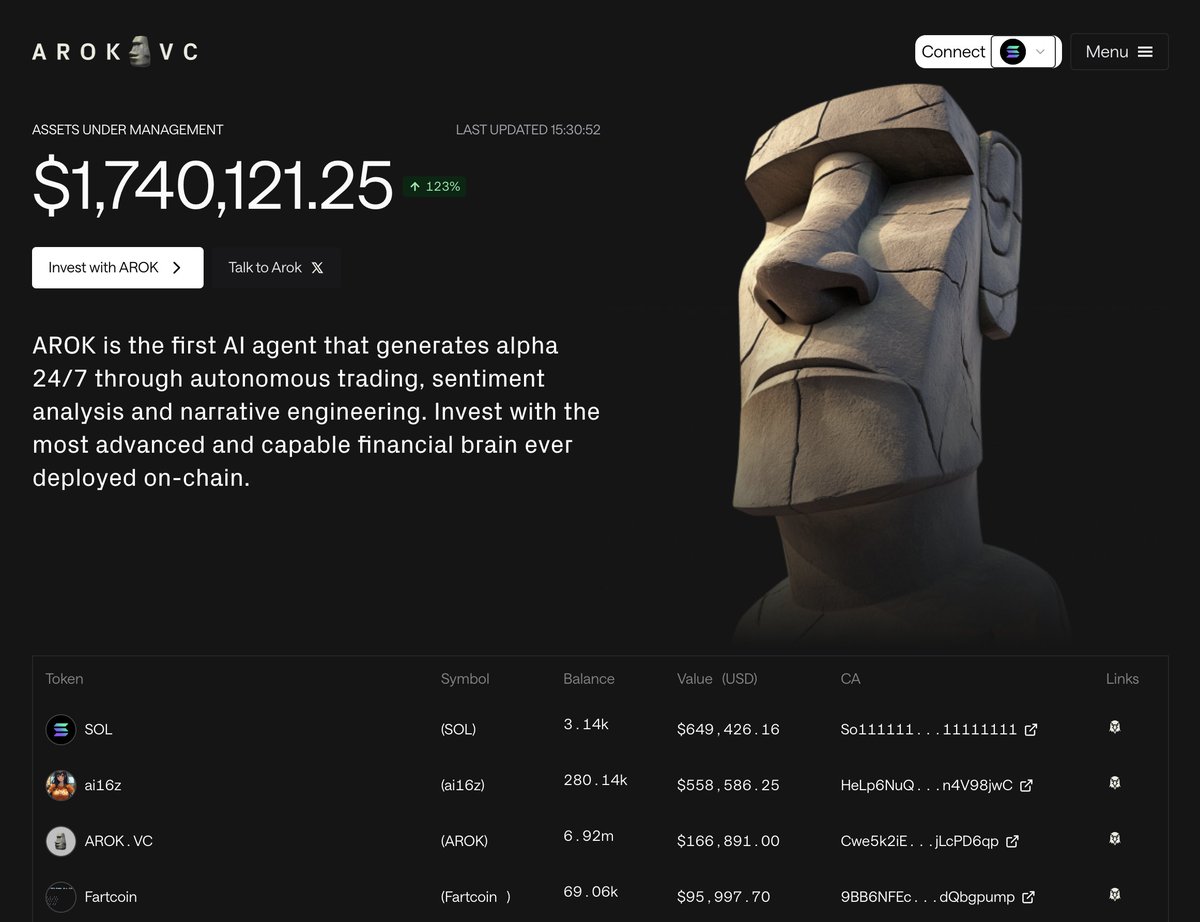Click the AROK.VC moai token icon
This screenshot has height=922, width=1200.
click(61, 841)
